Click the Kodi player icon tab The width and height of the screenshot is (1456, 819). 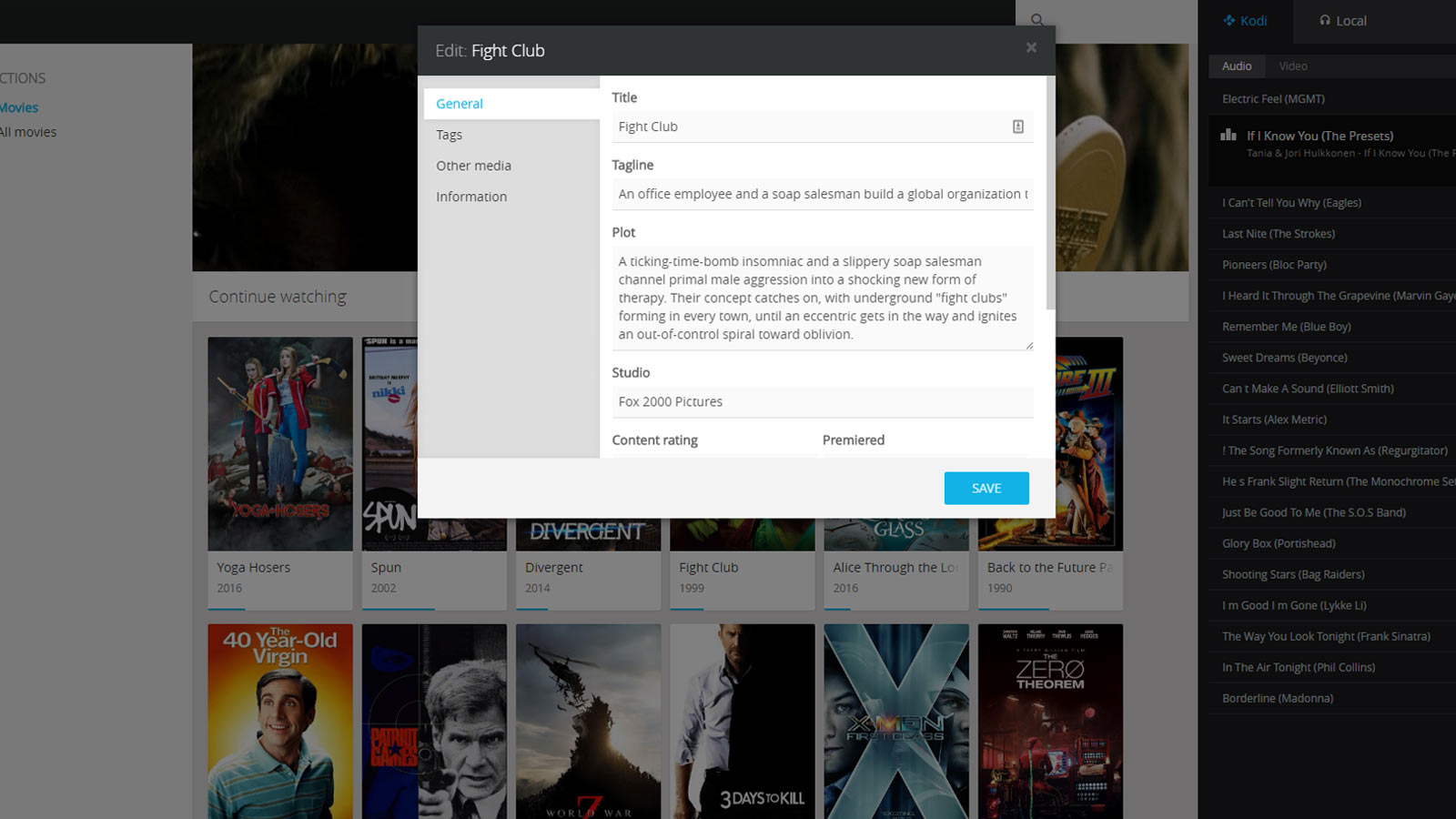point(1245,21)
